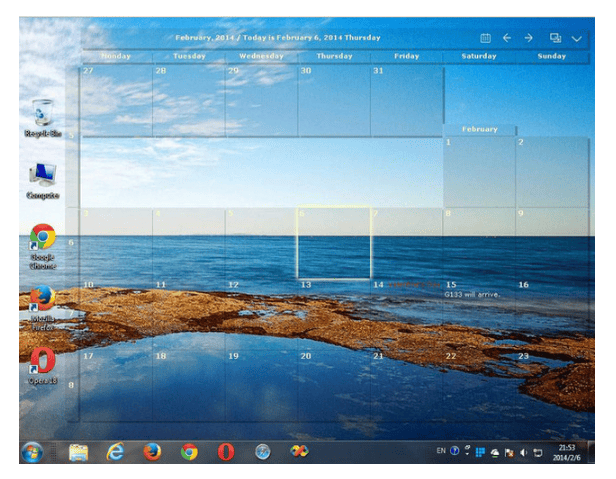Select the highlighted today cell, February 6
The height and width of the screenshot is (479, 616).
(x=334, y=242)
